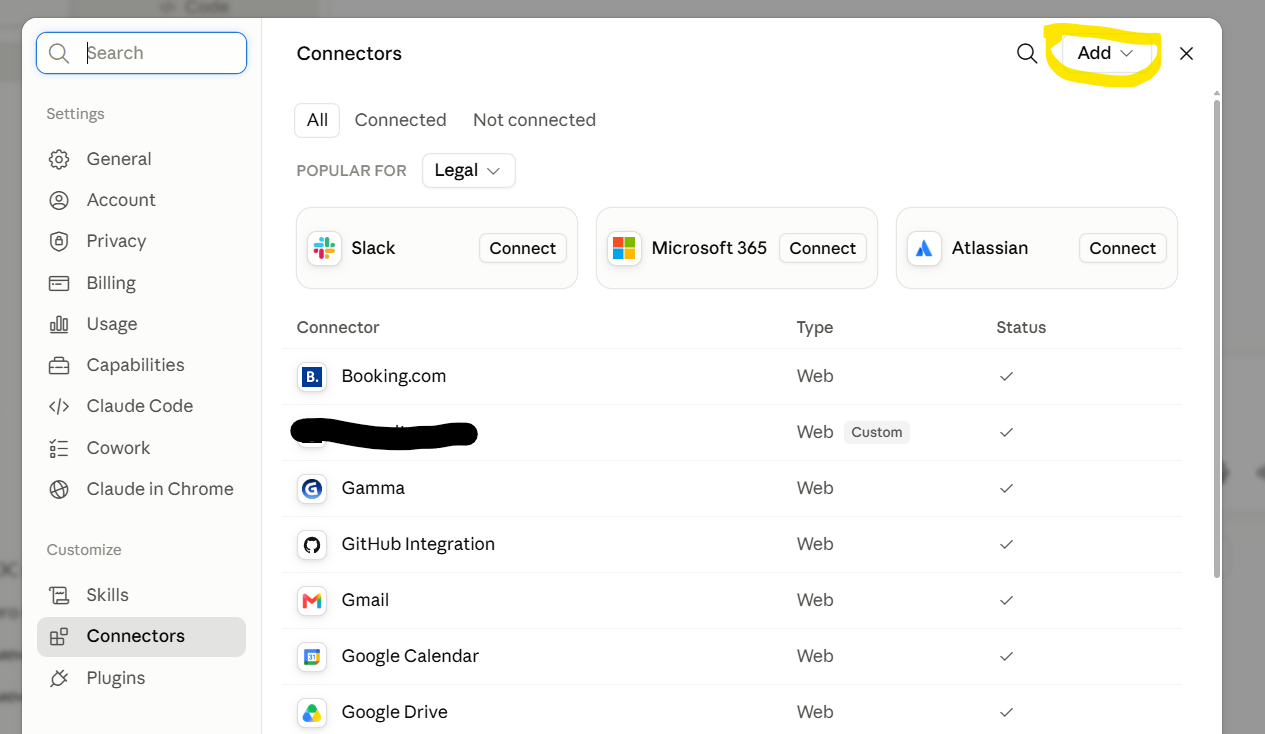1265x734 pixels.
Task: Click the Usage bar chart icon
Action: [x=59, y=324]
